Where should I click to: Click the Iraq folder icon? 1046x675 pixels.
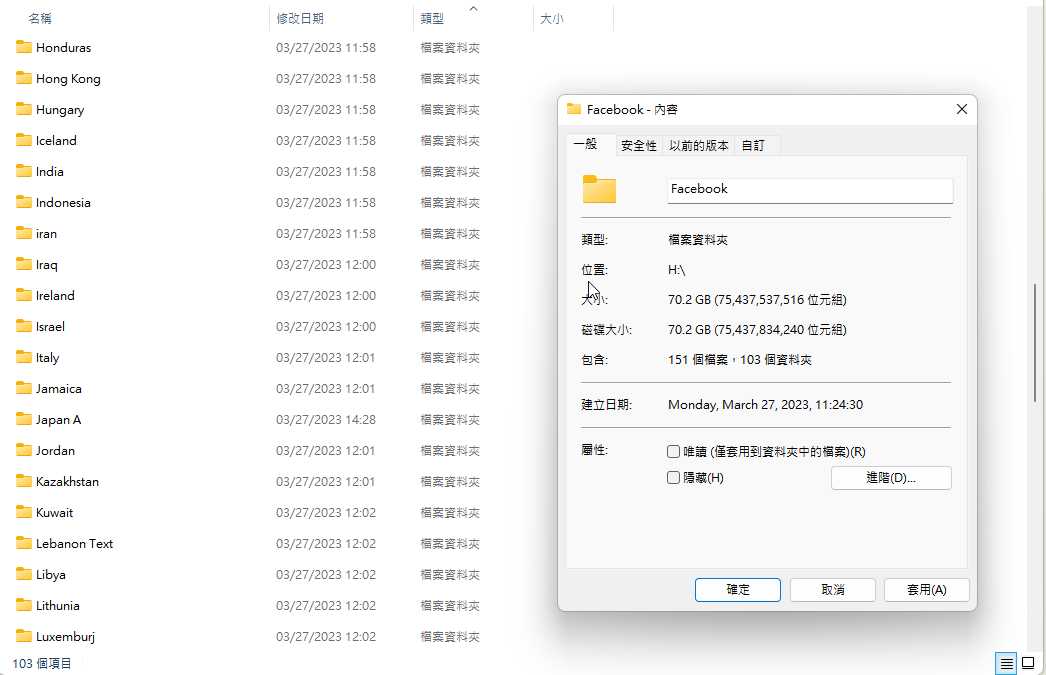[x=24, y=264]
